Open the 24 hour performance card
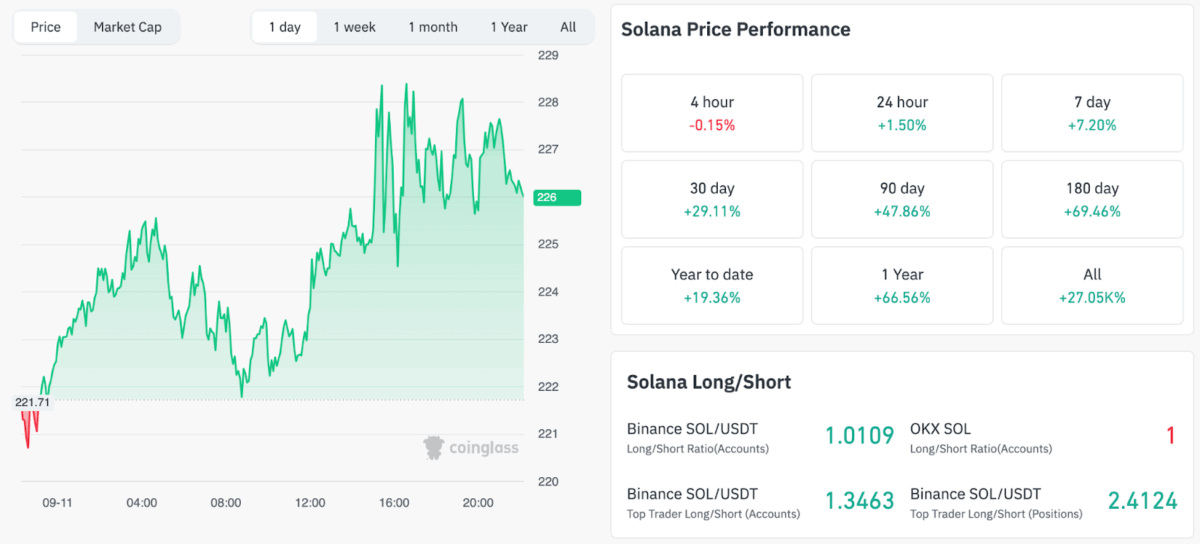 (x=902, y=113)
